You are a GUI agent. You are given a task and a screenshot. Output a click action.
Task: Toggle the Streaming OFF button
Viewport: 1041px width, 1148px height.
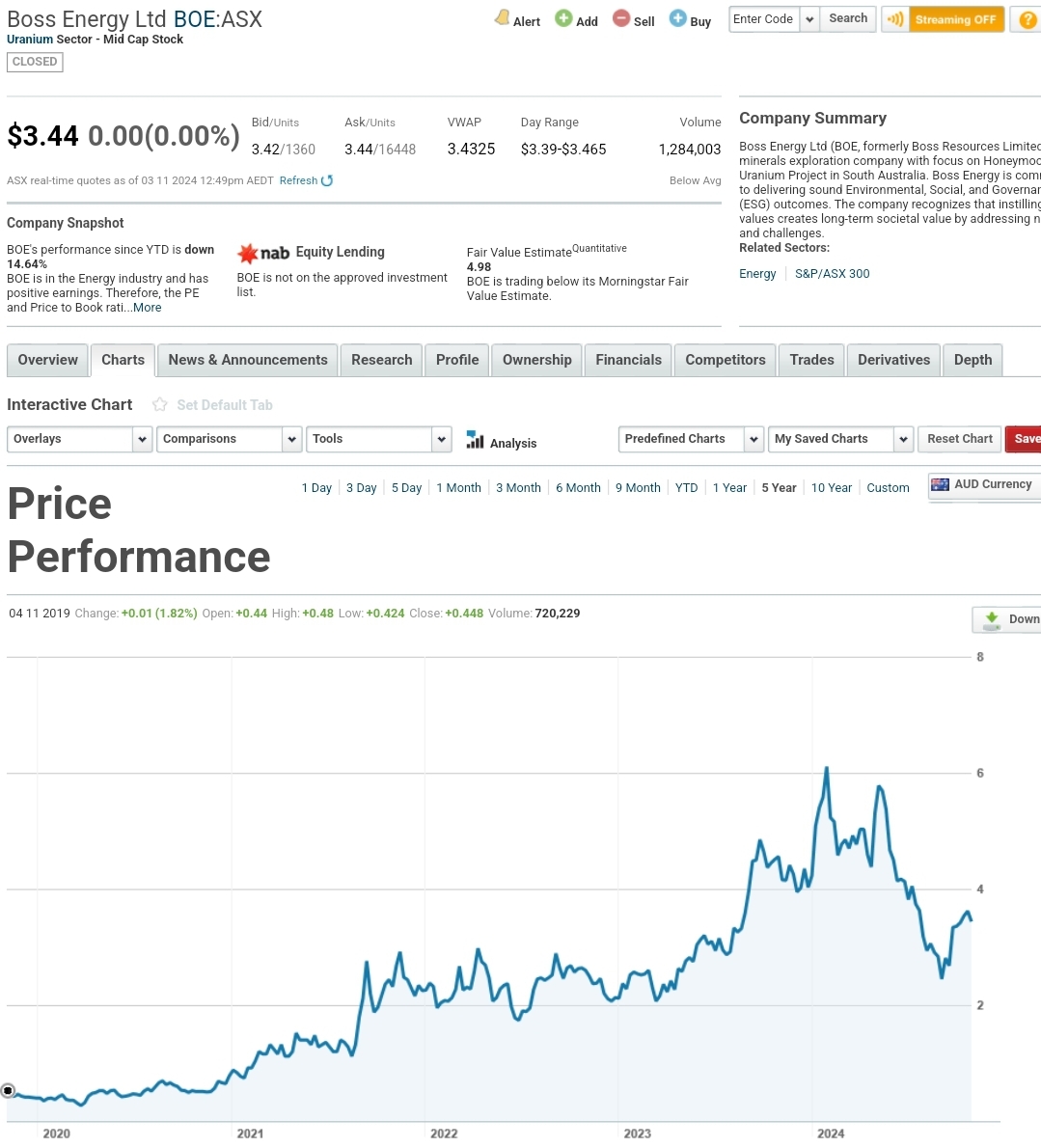pyautogui.click(x=954, y=19)
